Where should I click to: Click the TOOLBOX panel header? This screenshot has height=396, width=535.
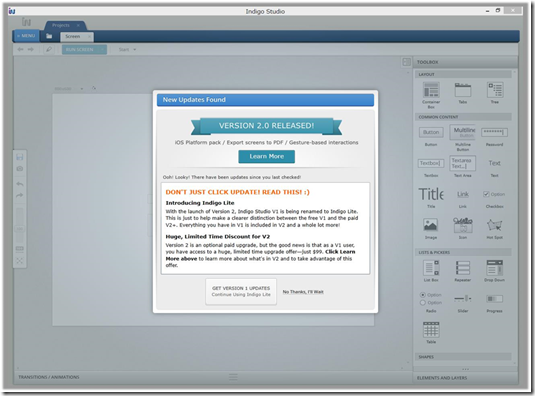(x=465, y=62)
